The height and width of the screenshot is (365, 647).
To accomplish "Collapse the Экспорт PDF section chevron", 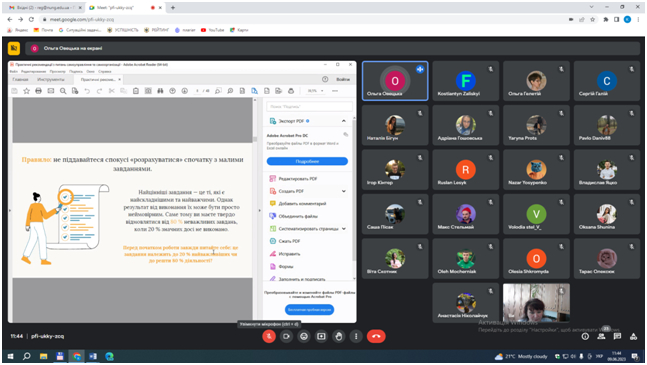I will [x=344, y=121].
